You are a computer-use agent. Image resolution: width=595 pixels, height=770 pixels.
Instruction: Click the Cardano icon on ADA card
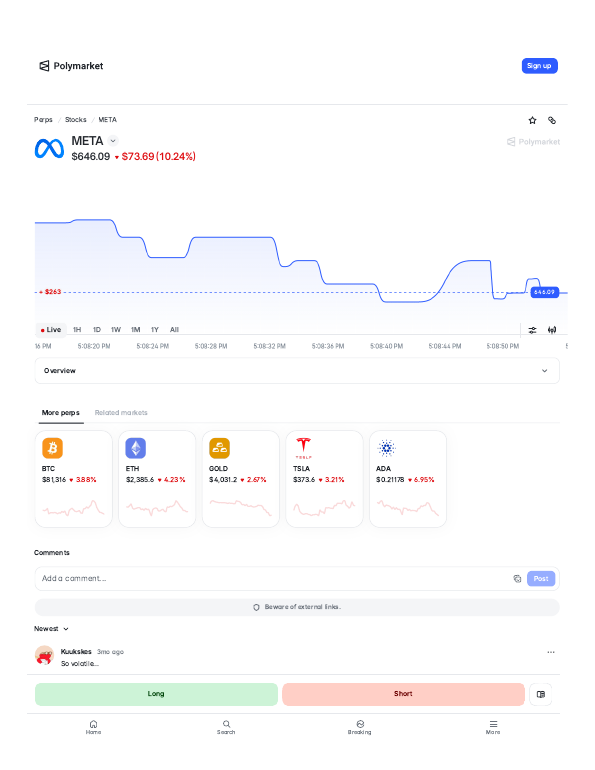[x=387, y=448]
